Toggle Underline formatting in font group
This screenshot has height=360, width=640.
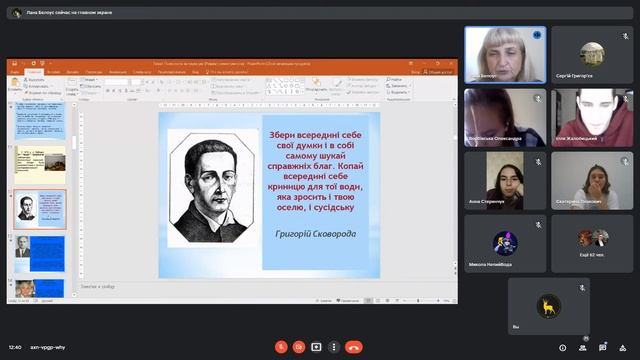(120, 91)
